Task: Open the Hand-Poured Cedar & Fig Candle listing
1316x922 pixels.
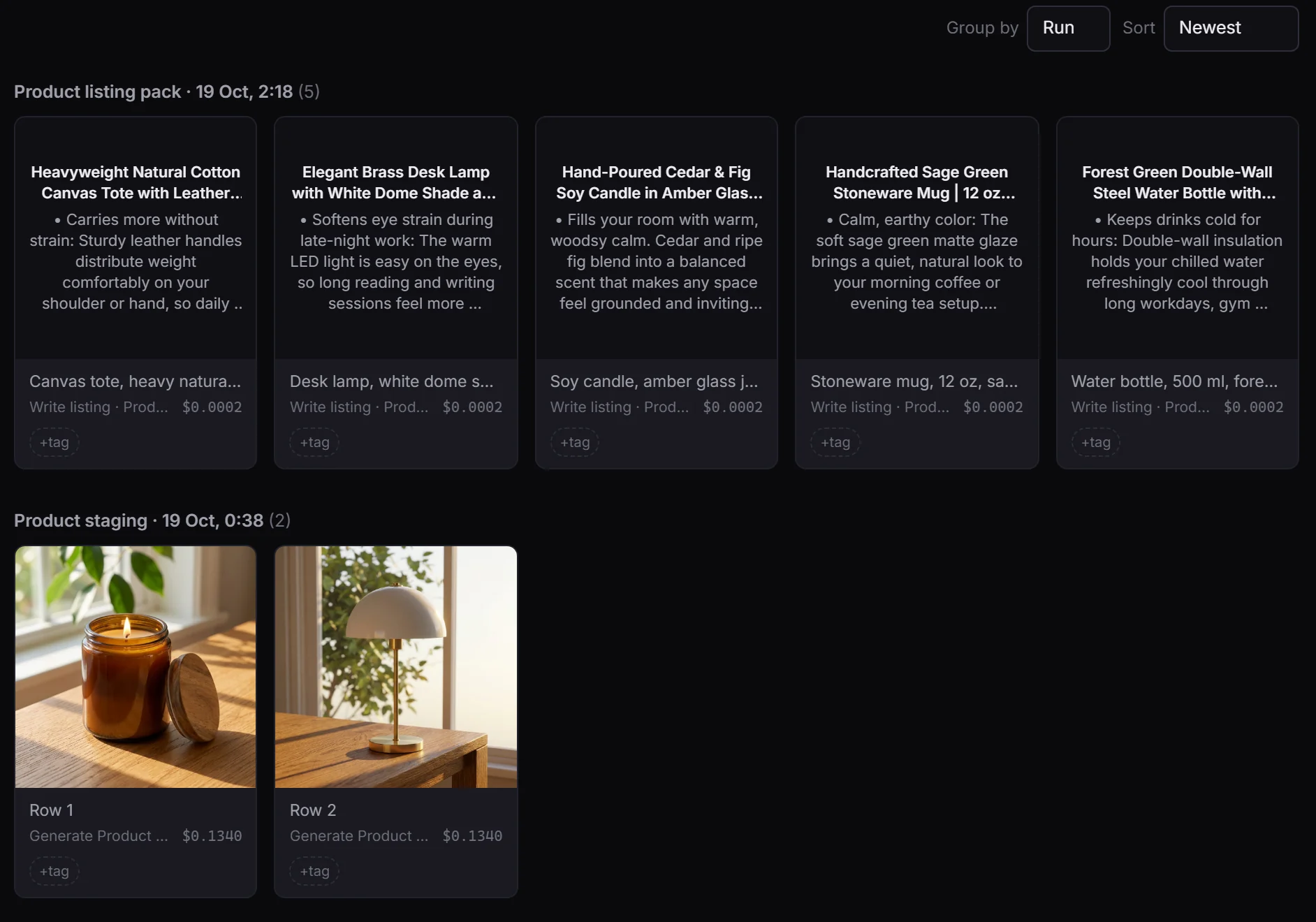Action: point(657,237)
